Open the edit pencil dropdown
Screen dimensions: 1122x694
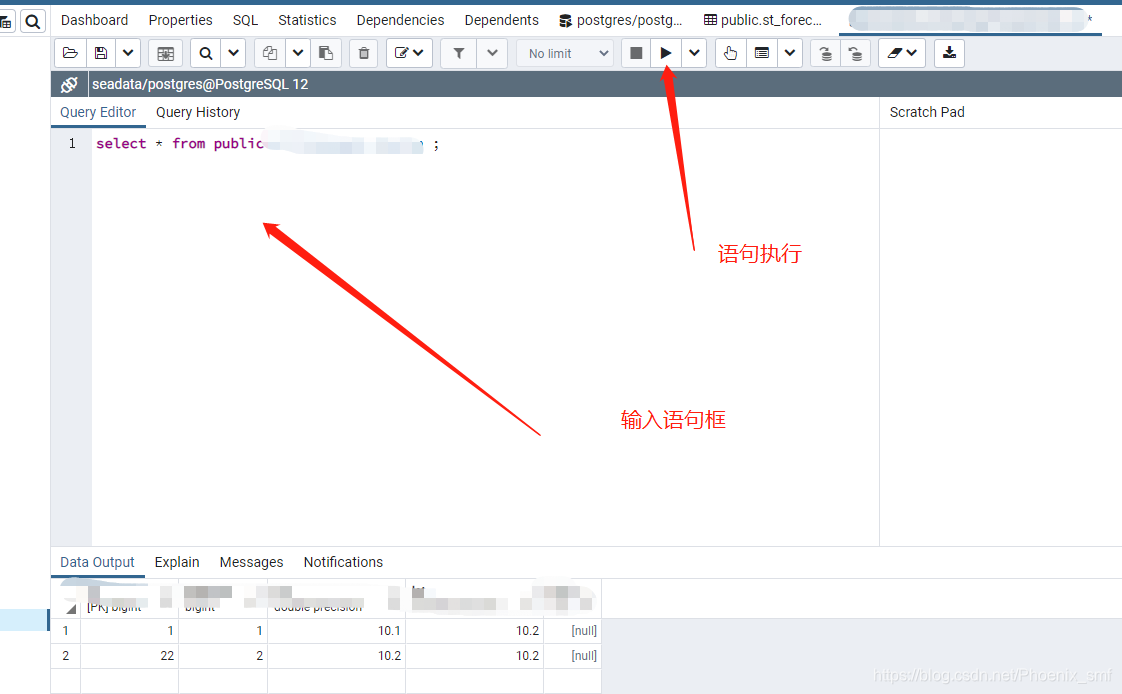[x=409, y=53]
